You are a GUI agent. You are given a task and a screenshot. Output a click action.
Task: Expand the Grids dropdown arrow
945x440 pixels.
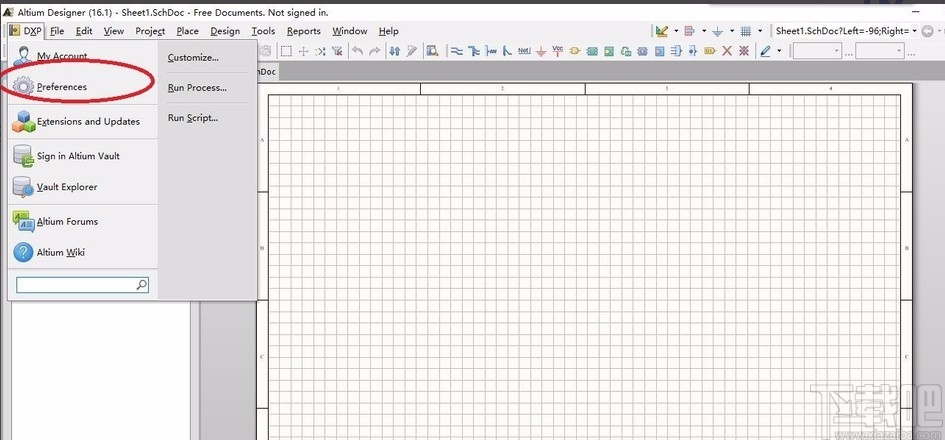point(760,31)
